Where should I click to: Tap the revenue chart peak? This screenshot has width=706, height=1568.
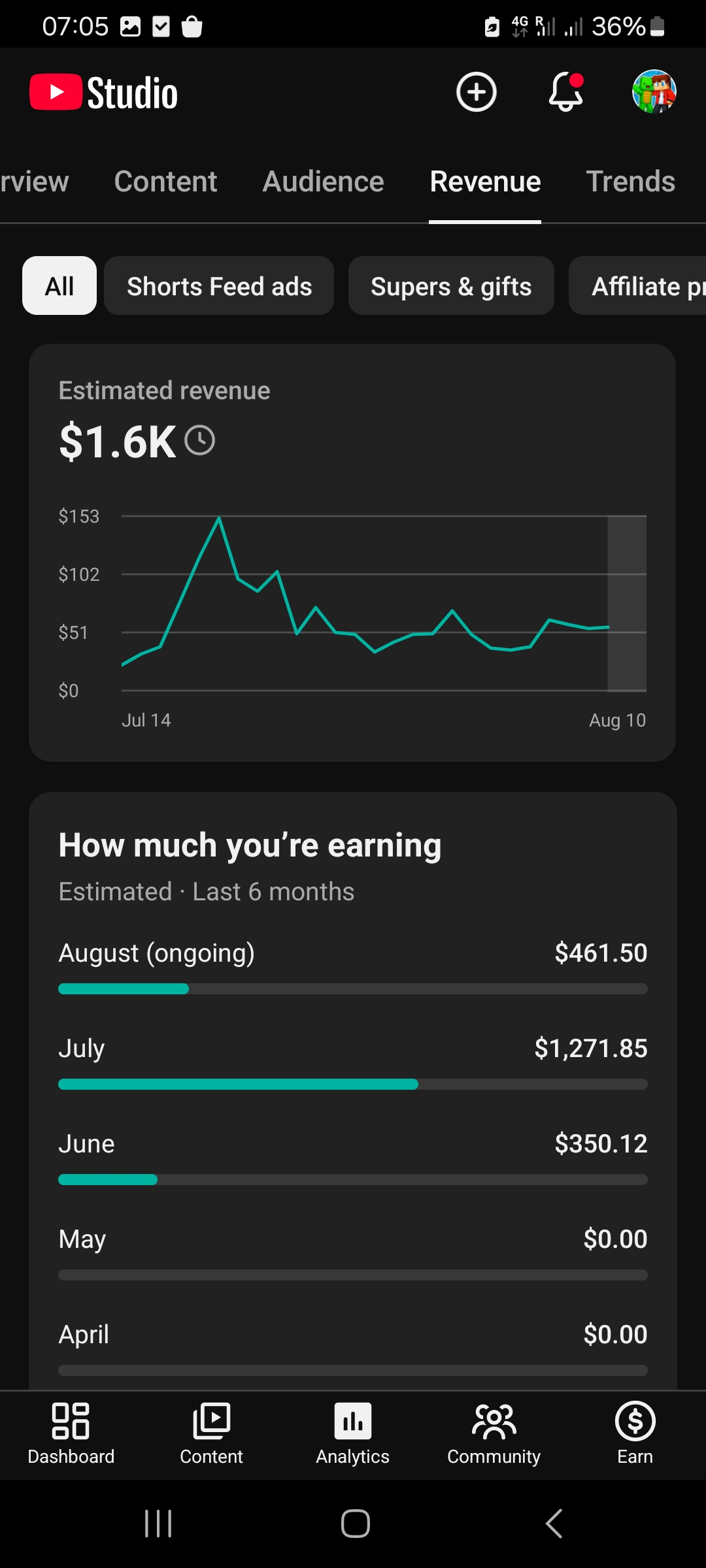219,518
